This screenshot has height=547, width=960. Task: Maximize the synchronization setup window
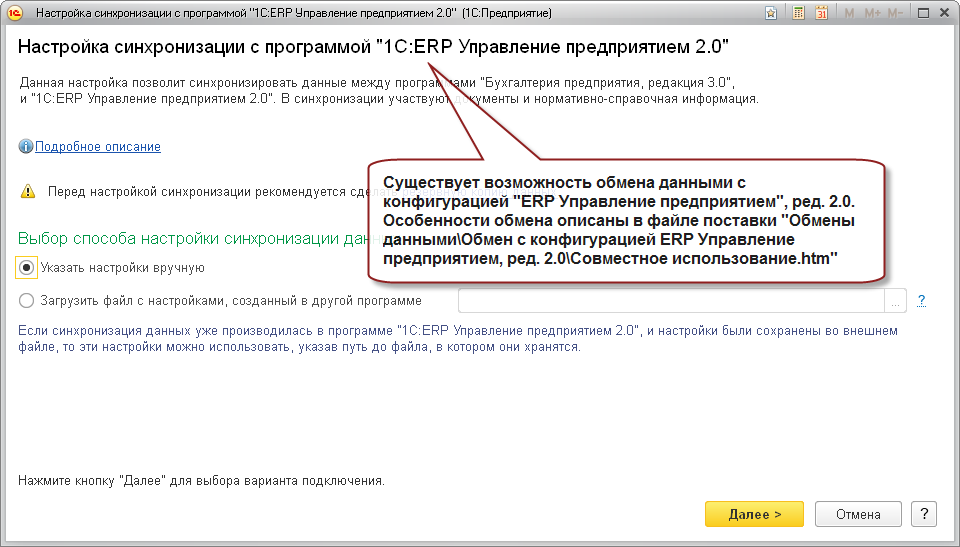(x=923, y=13)
